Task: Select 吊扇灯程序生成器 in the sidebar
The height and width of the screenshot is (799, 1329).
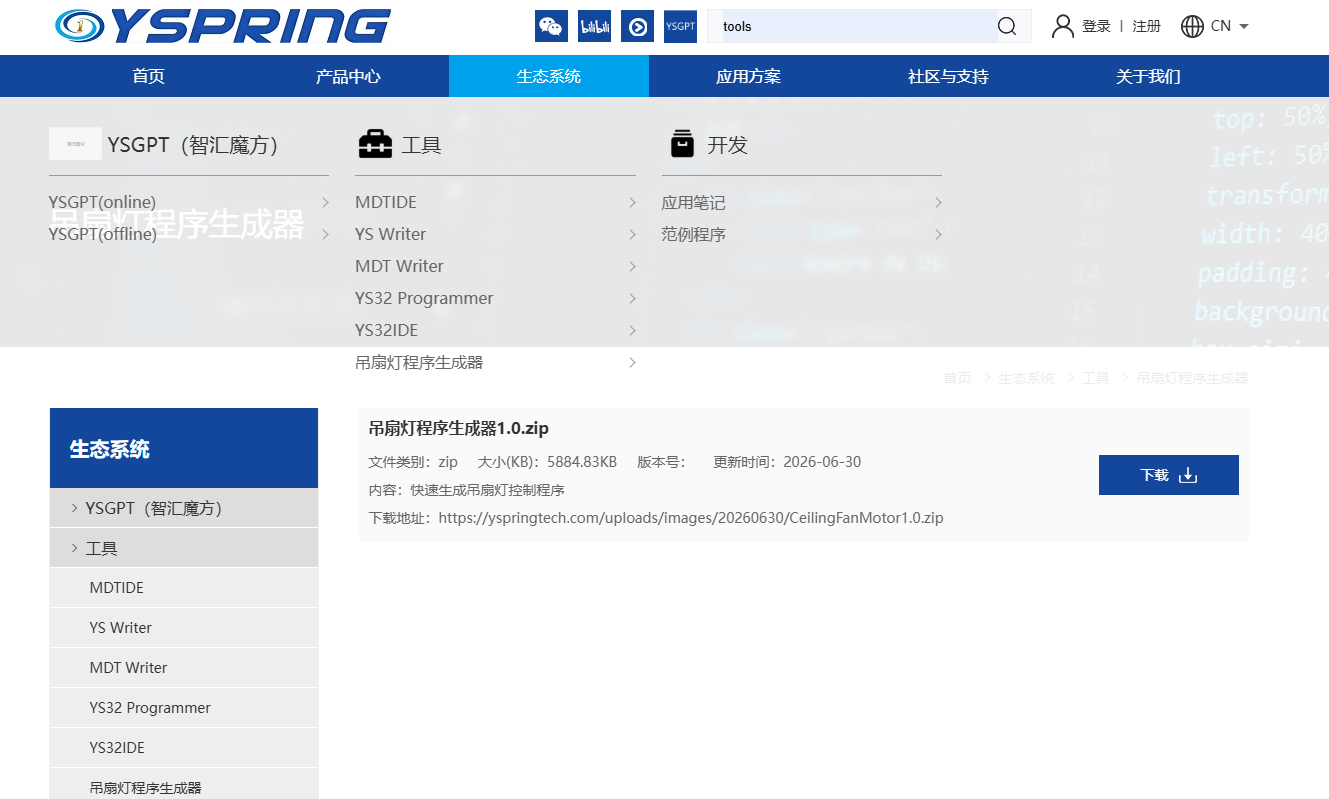Action: (184, 784)
